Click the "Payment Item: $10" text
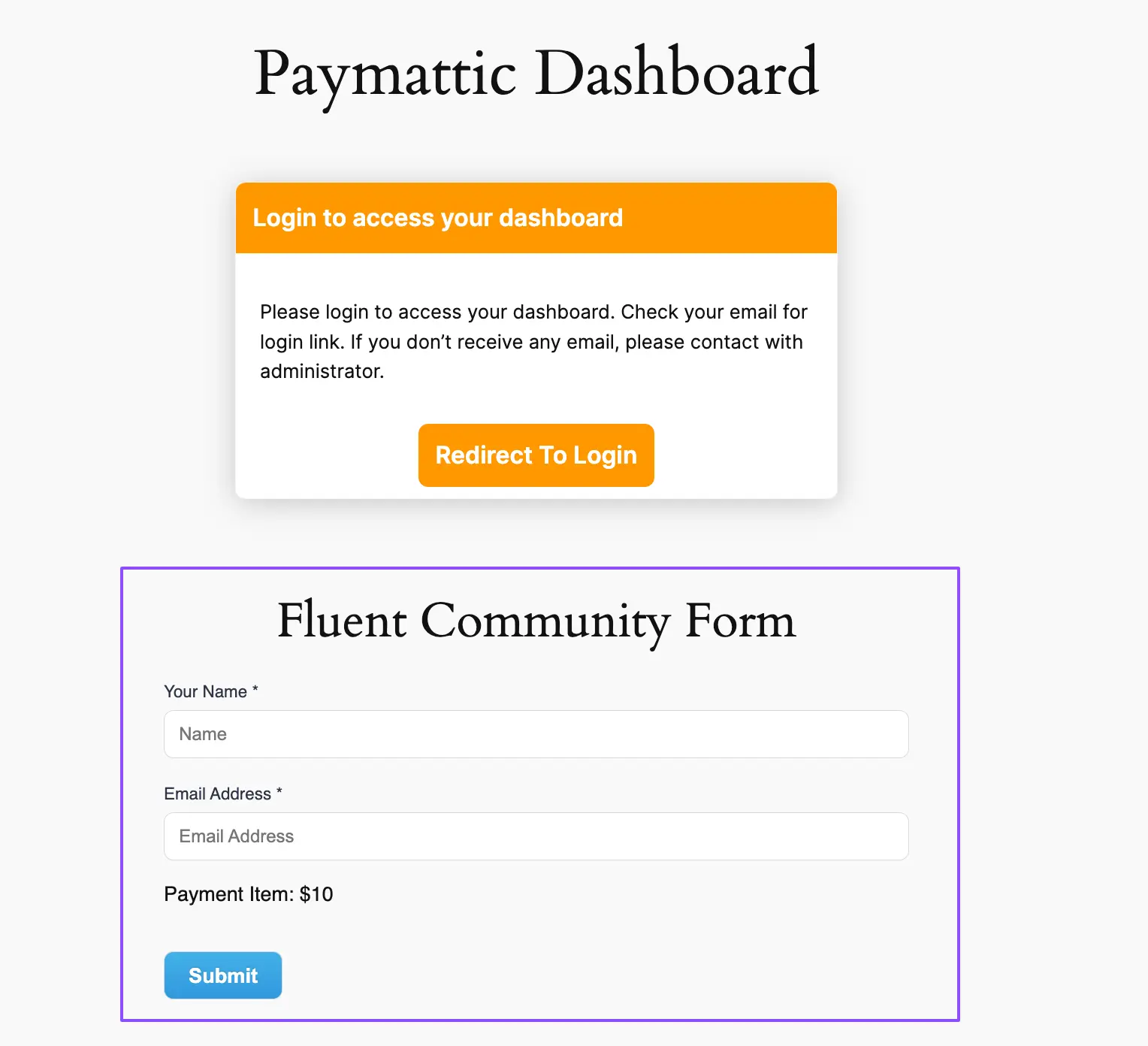 (x=248, y=894)
